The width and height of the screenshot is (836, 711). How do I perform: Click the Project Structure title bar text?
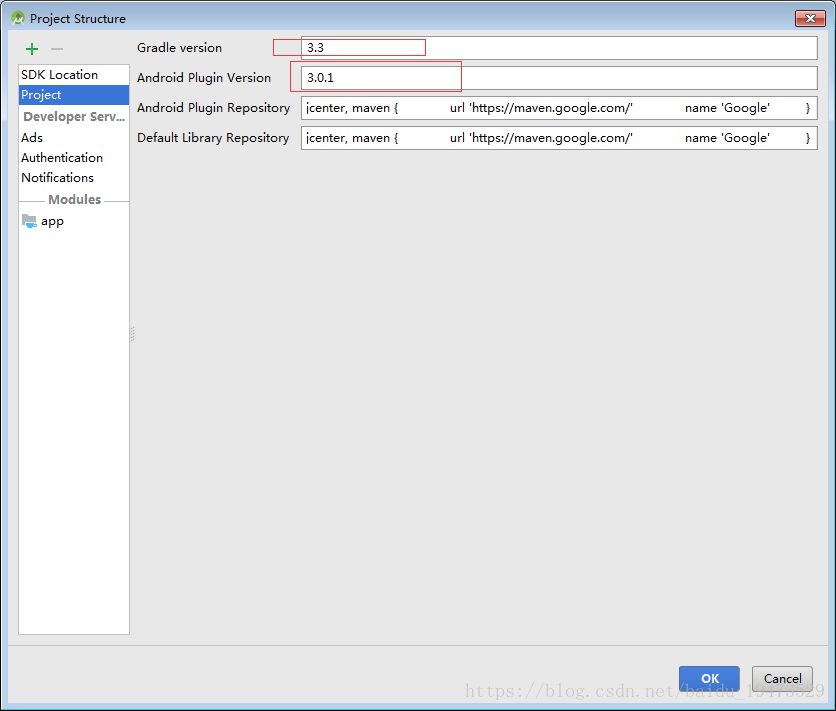point(78,19)
